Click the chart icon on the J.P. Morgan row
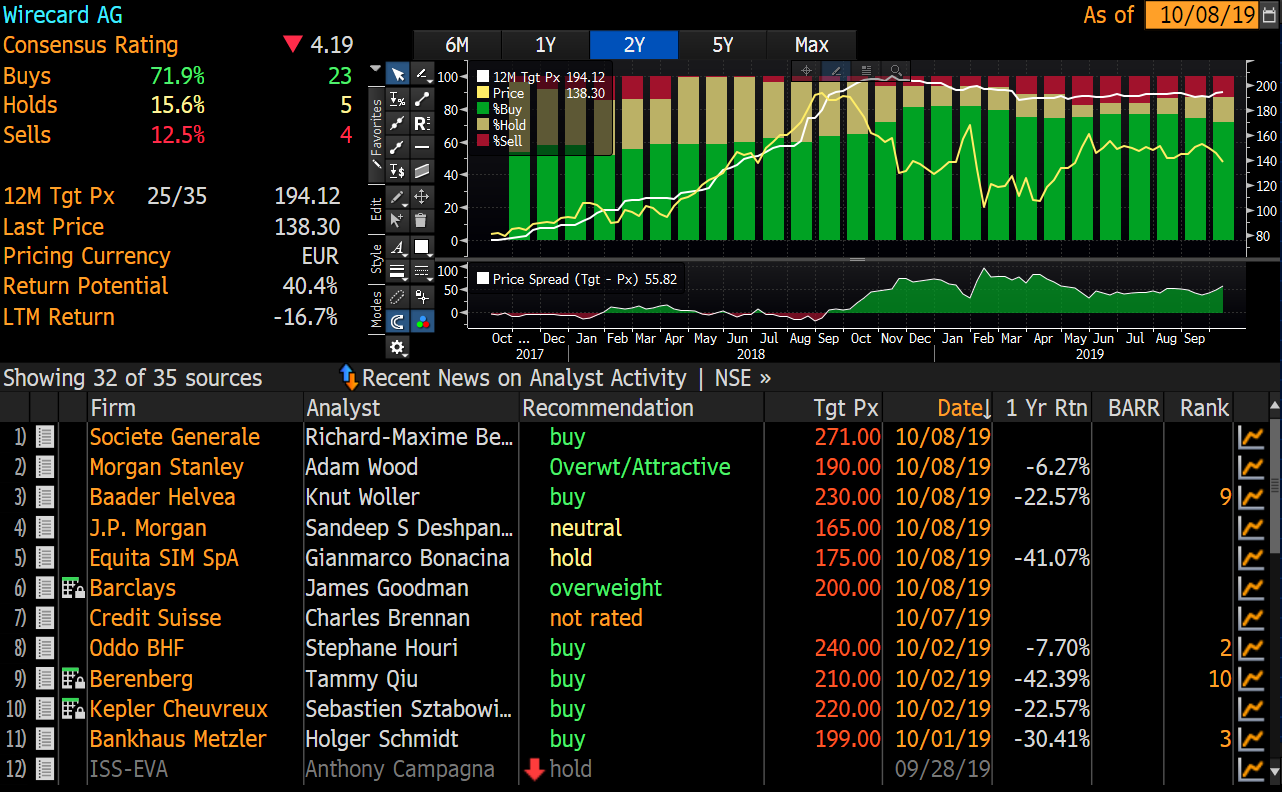The height and width of the screenshot is (792, 1282). click(x=1250, y=527)
